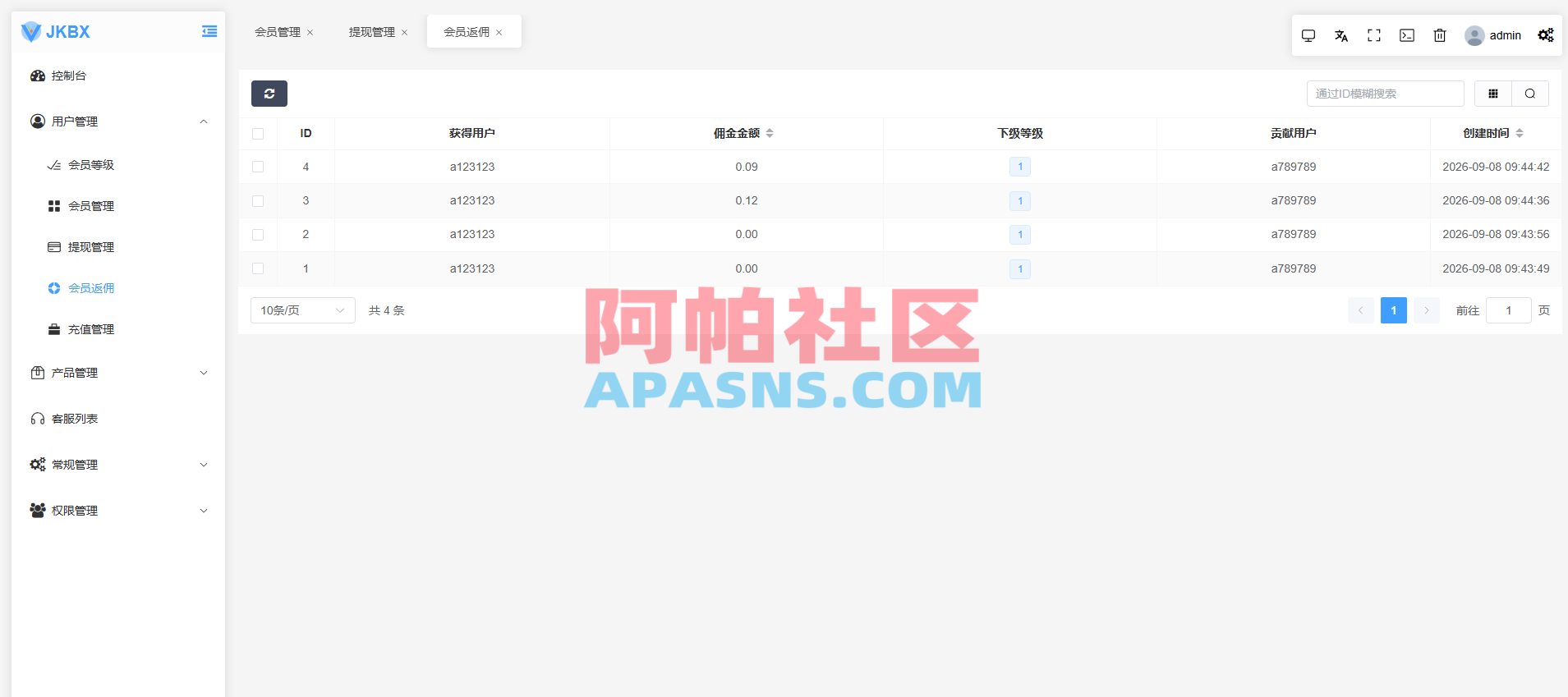Collapse the 用户管理 menu group

point(118,122)
